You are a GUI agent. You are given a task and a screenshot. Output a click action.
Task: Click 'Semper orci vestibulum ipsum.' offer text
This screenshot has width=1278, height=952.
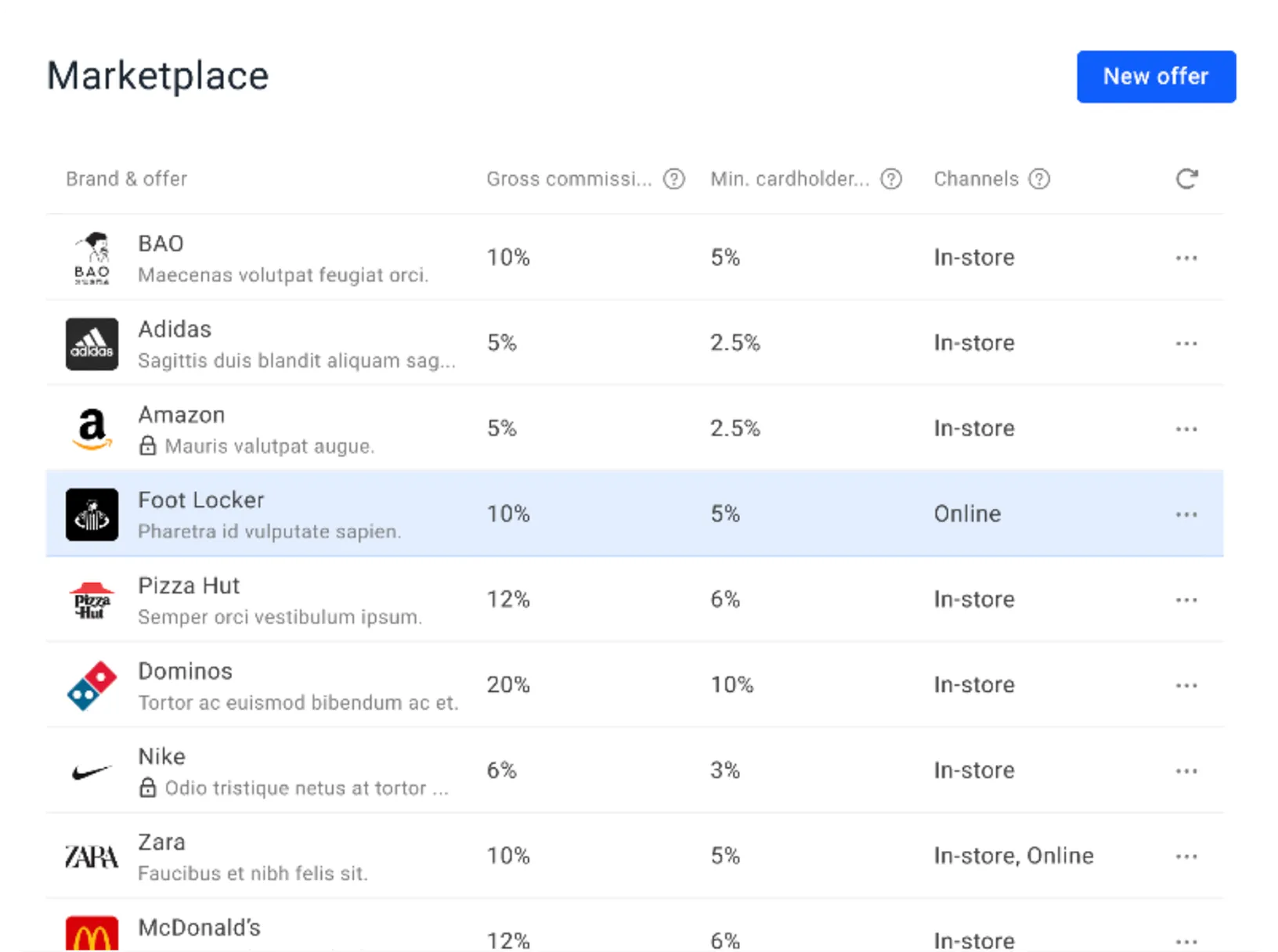(x=280, y=617)
